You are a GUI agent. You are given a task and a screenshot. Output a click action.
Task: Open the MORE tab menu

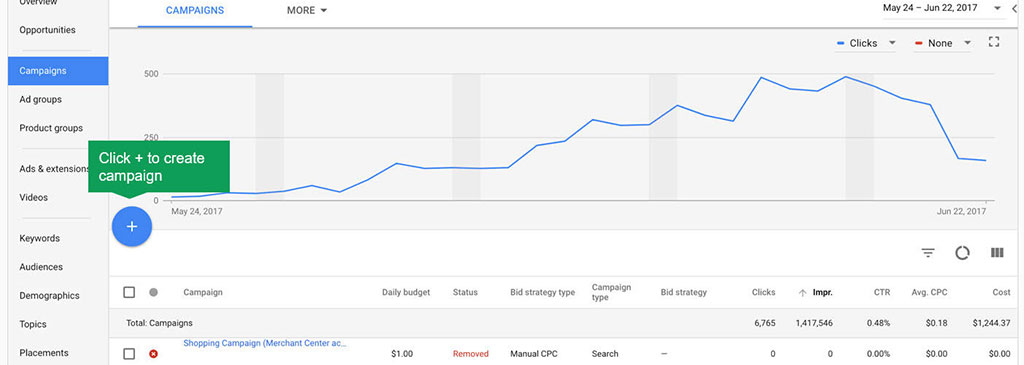[307, 10]
